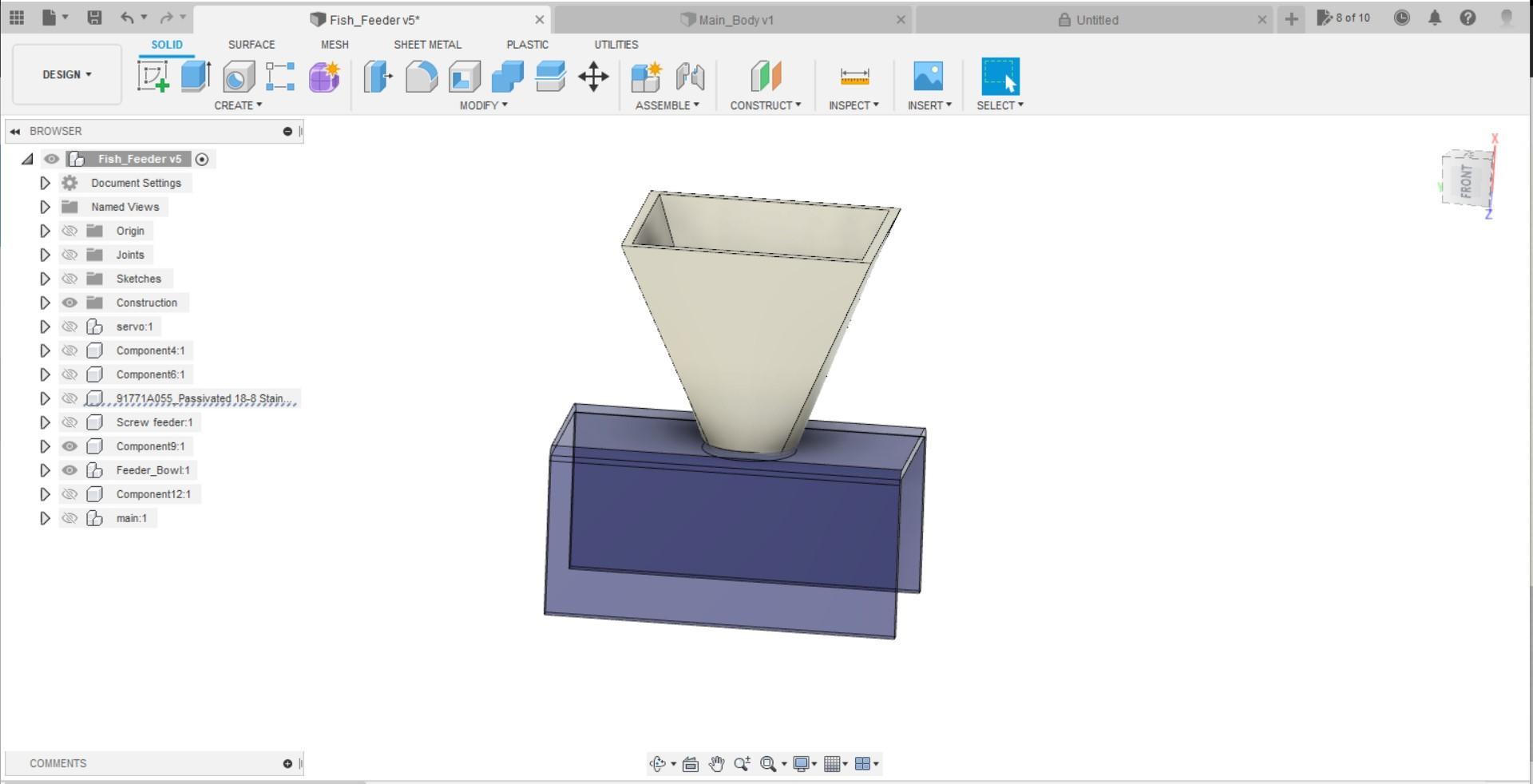Open the File menu icon

click(x=49, y=18)
